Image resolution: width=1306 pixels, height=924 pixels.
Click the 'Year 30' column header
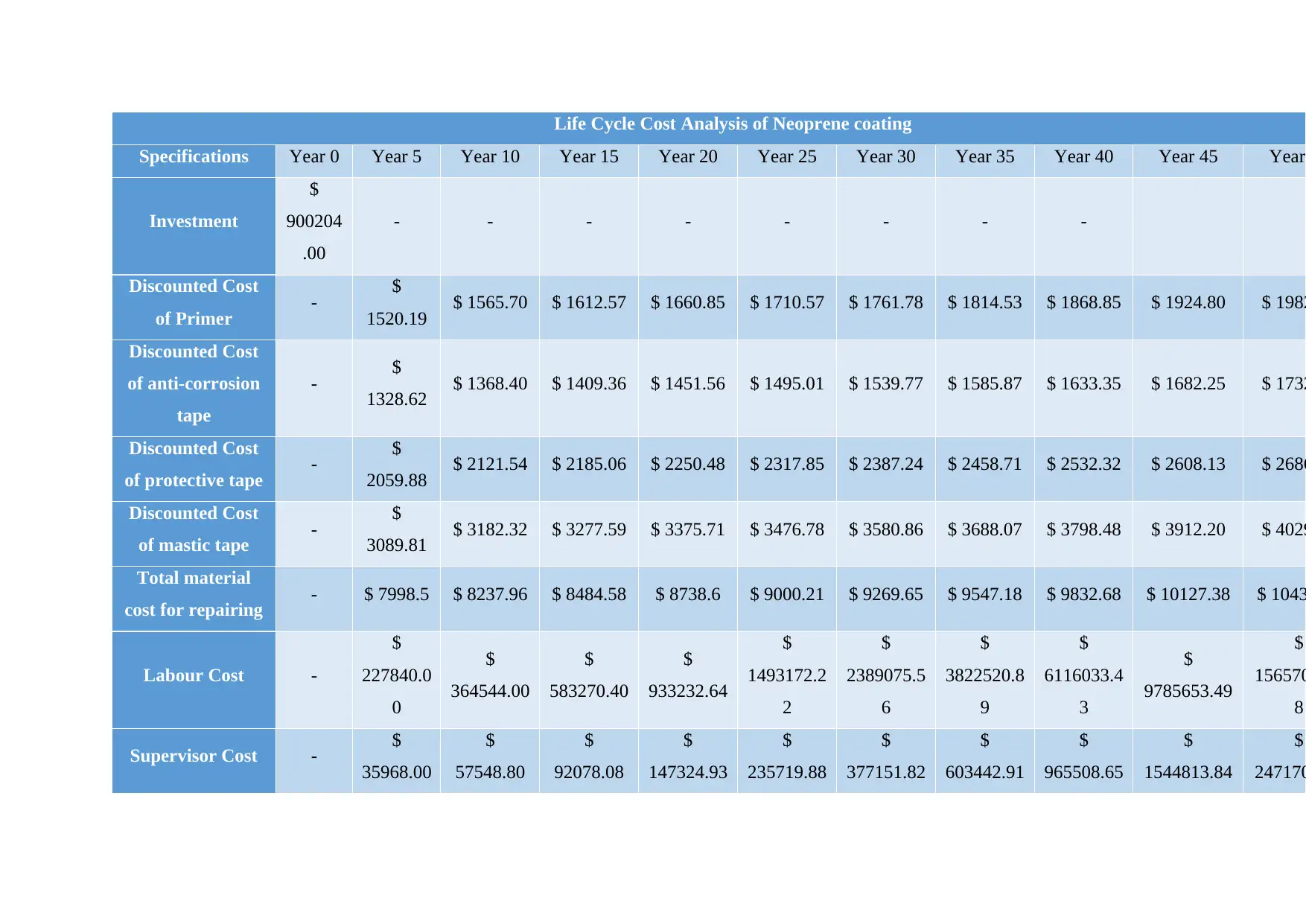(886, 157)
